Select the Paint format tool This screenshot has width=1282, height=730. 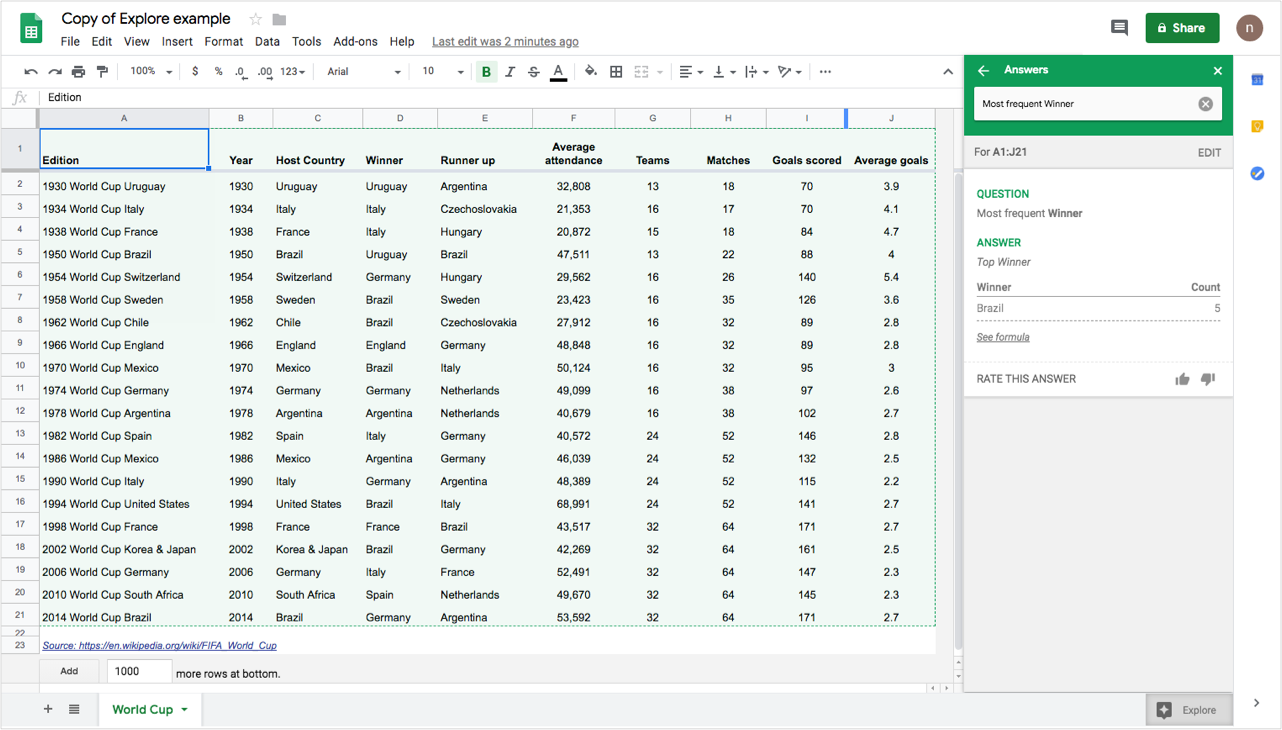[x=102, y=72]
